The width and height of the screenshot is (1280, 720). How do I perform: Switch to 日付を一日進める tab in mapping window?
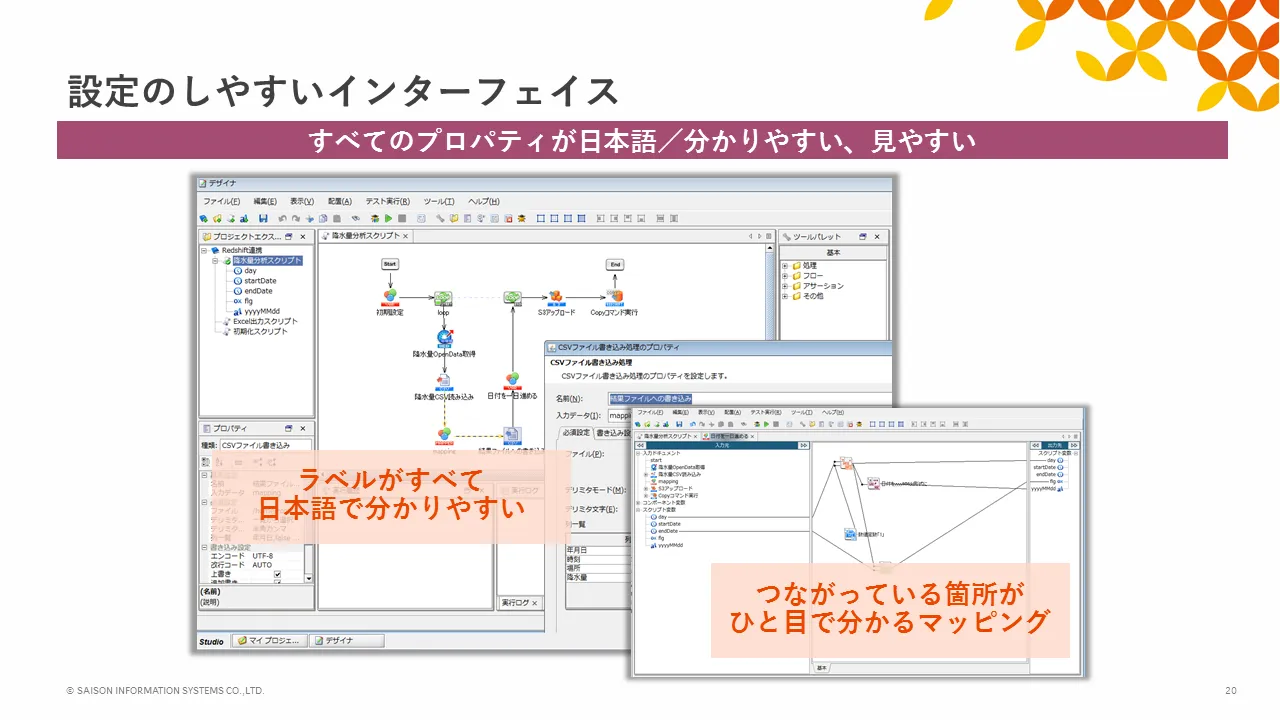click(x=729, y=436)
